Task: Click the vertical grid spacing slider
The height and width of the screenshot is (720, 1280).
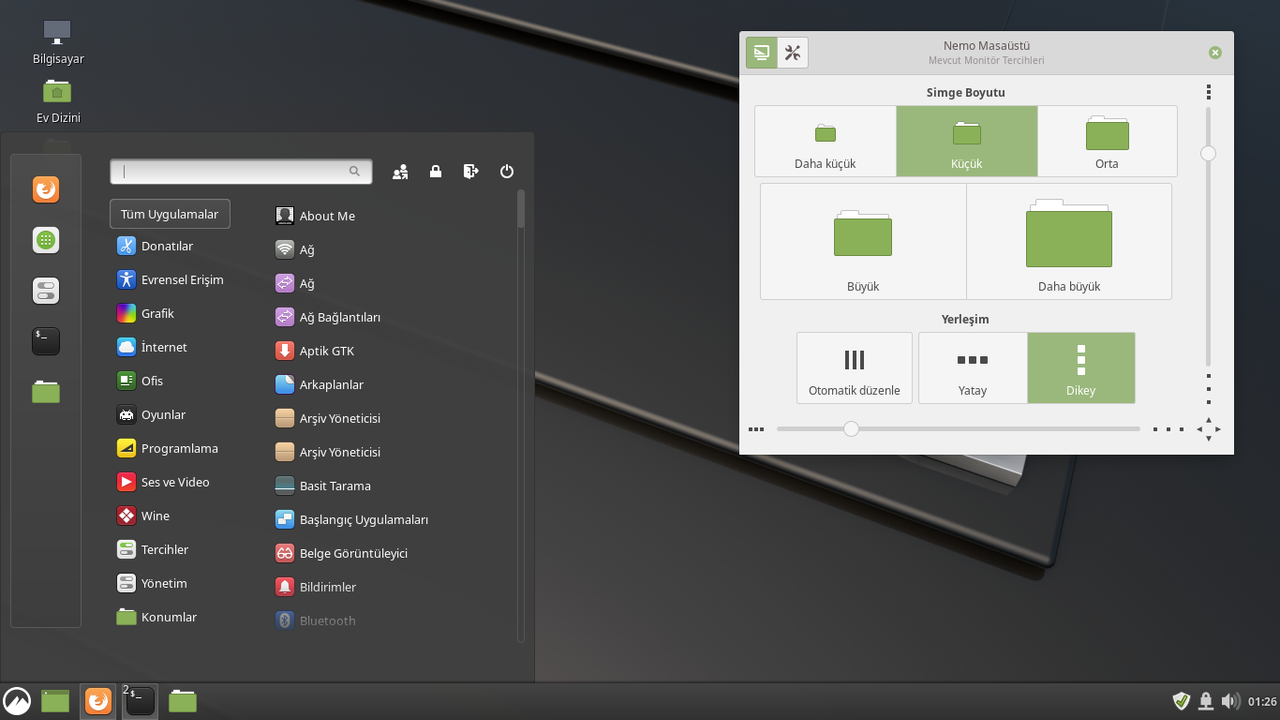Action: [x=1208, y=236]
